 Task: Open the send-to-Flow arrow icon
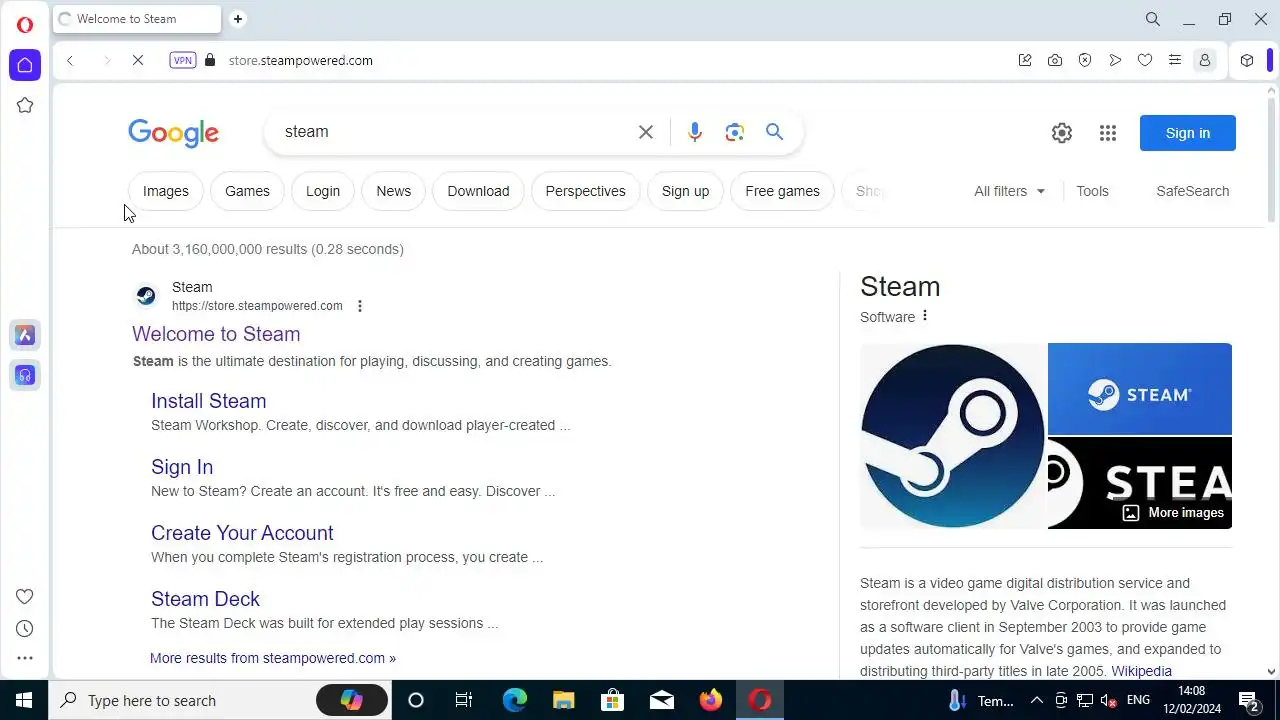1115,60
